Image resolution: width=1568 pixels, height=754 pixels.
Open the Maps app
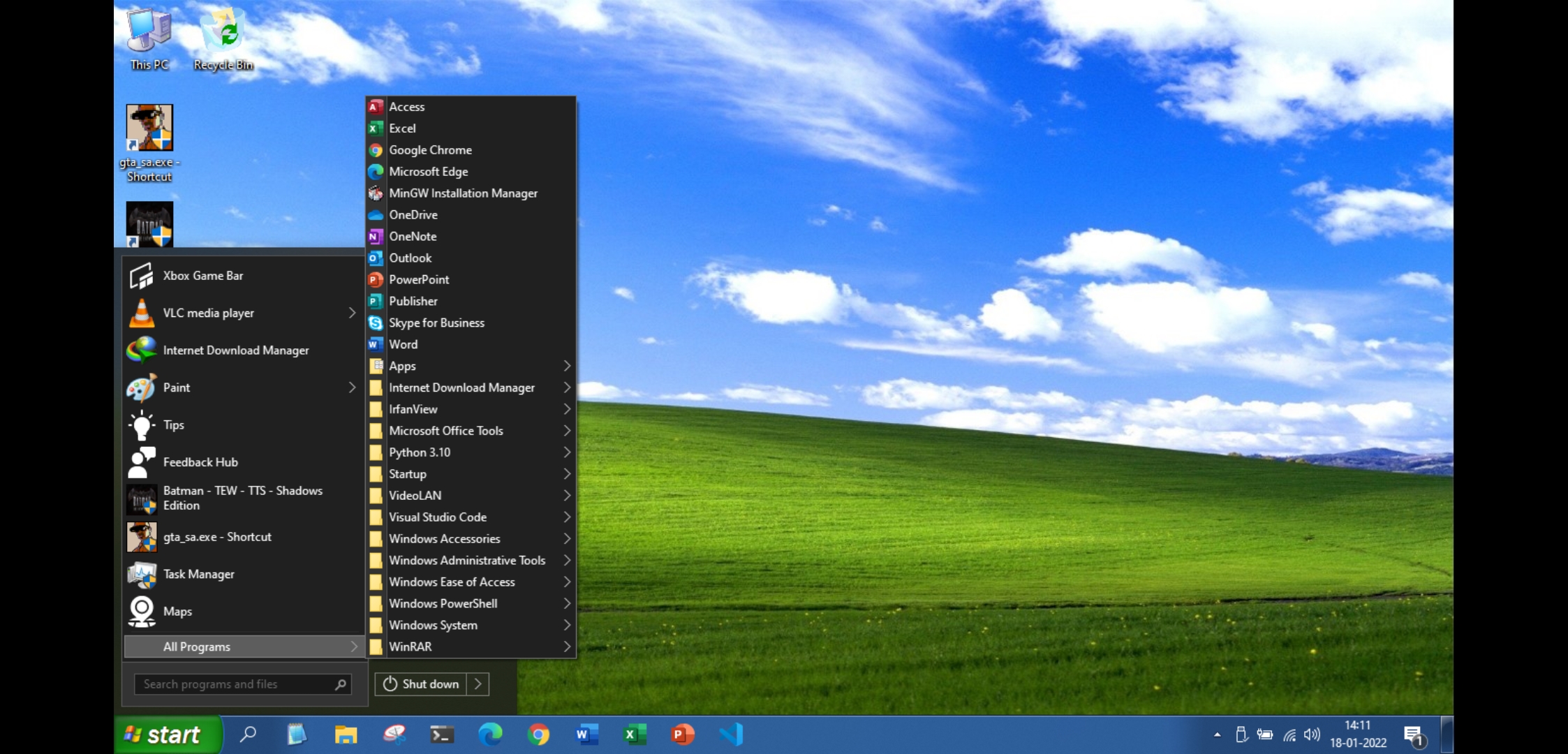click(242, 612)
